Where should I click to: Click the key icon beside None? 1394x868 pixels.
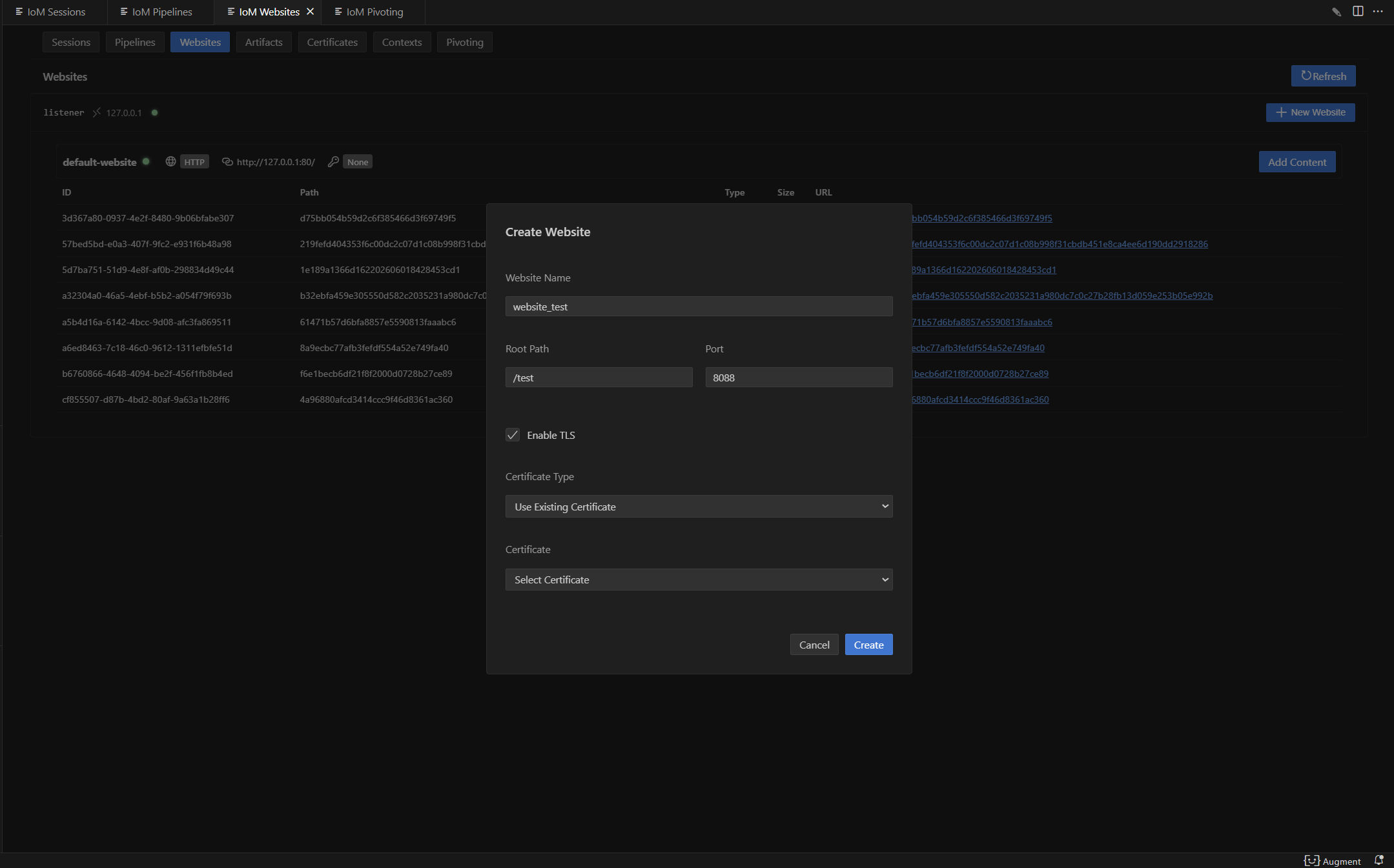[x=333, y=161]
